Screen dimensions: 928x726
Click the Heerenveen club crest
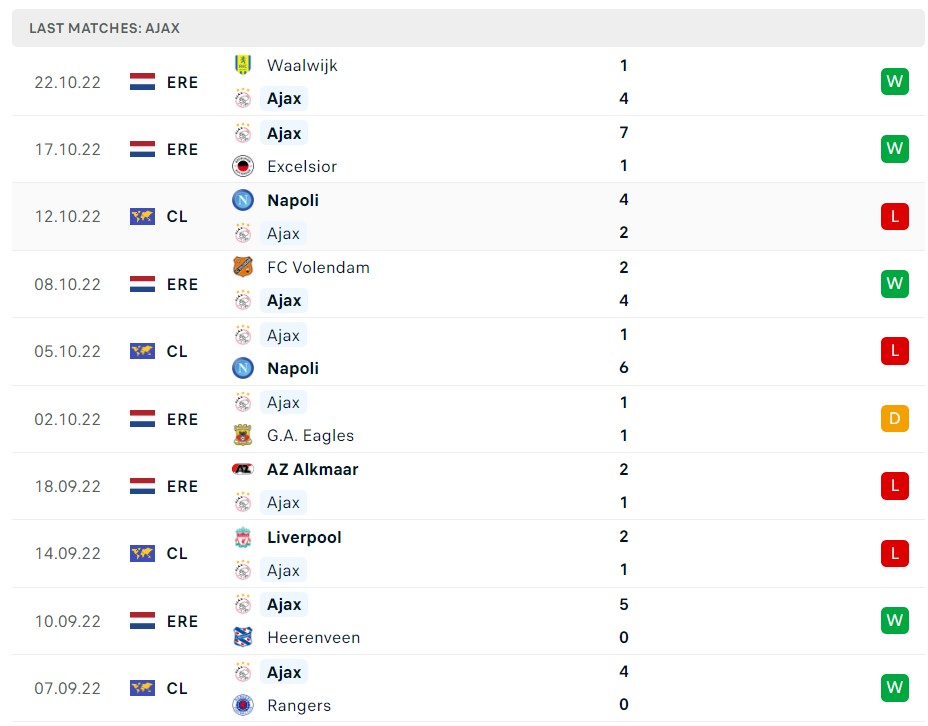pos(242,637)
